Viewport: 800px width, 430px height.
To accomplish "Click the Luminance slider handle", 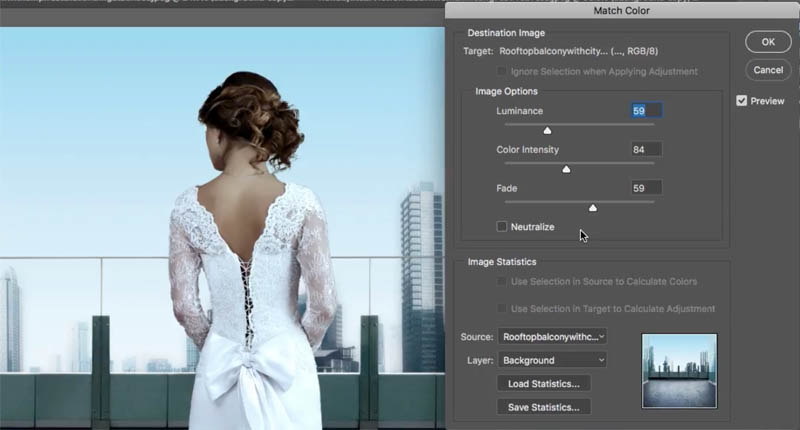I will (x=547, y=131).
